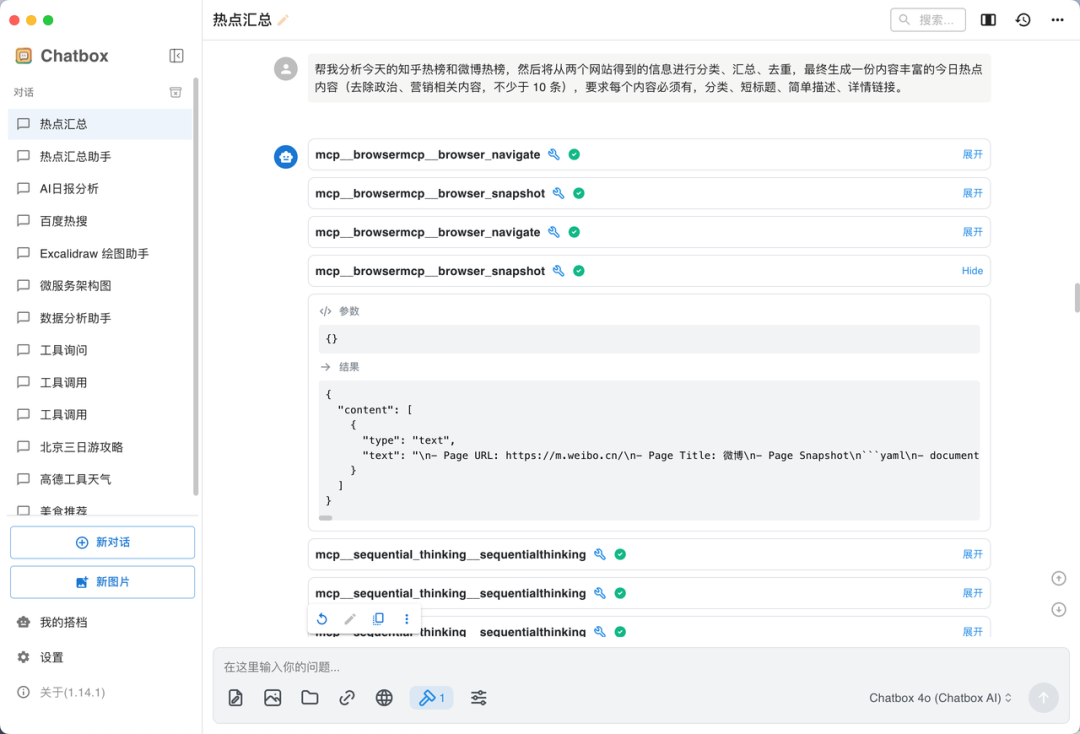The height and width of the screenshot is (734, 1080).
Task: Click the horizontal scrollbar under result JSON
Action: [x=326, y=518]
